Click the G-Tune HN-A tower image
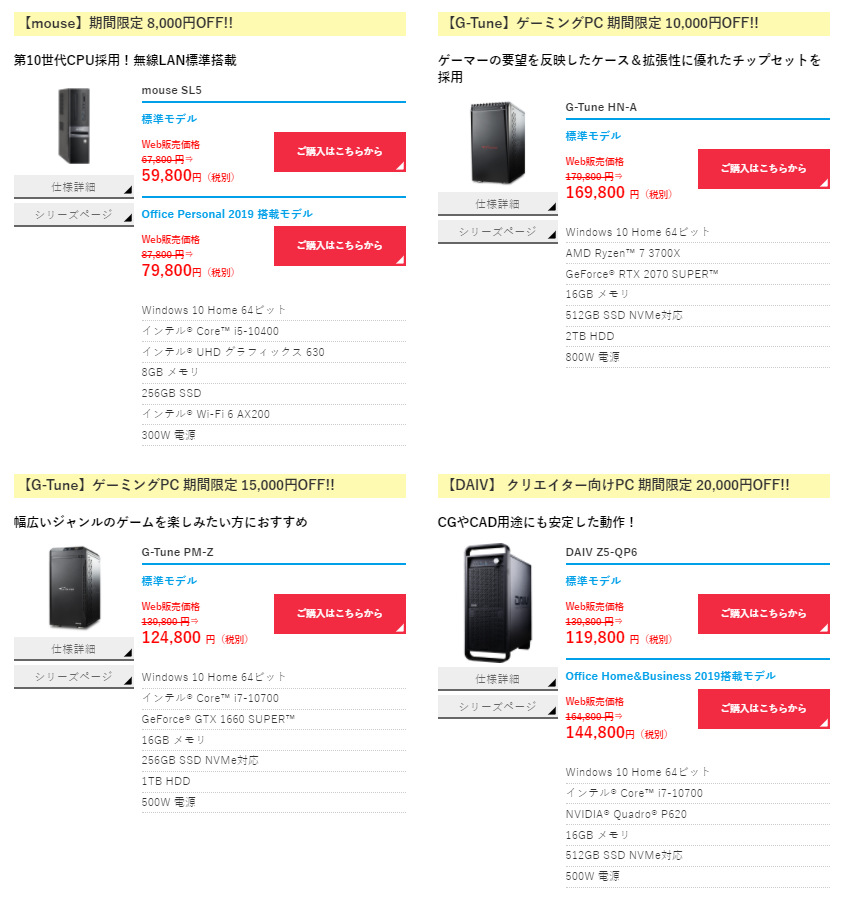847x902 pixels. (498, 143)
